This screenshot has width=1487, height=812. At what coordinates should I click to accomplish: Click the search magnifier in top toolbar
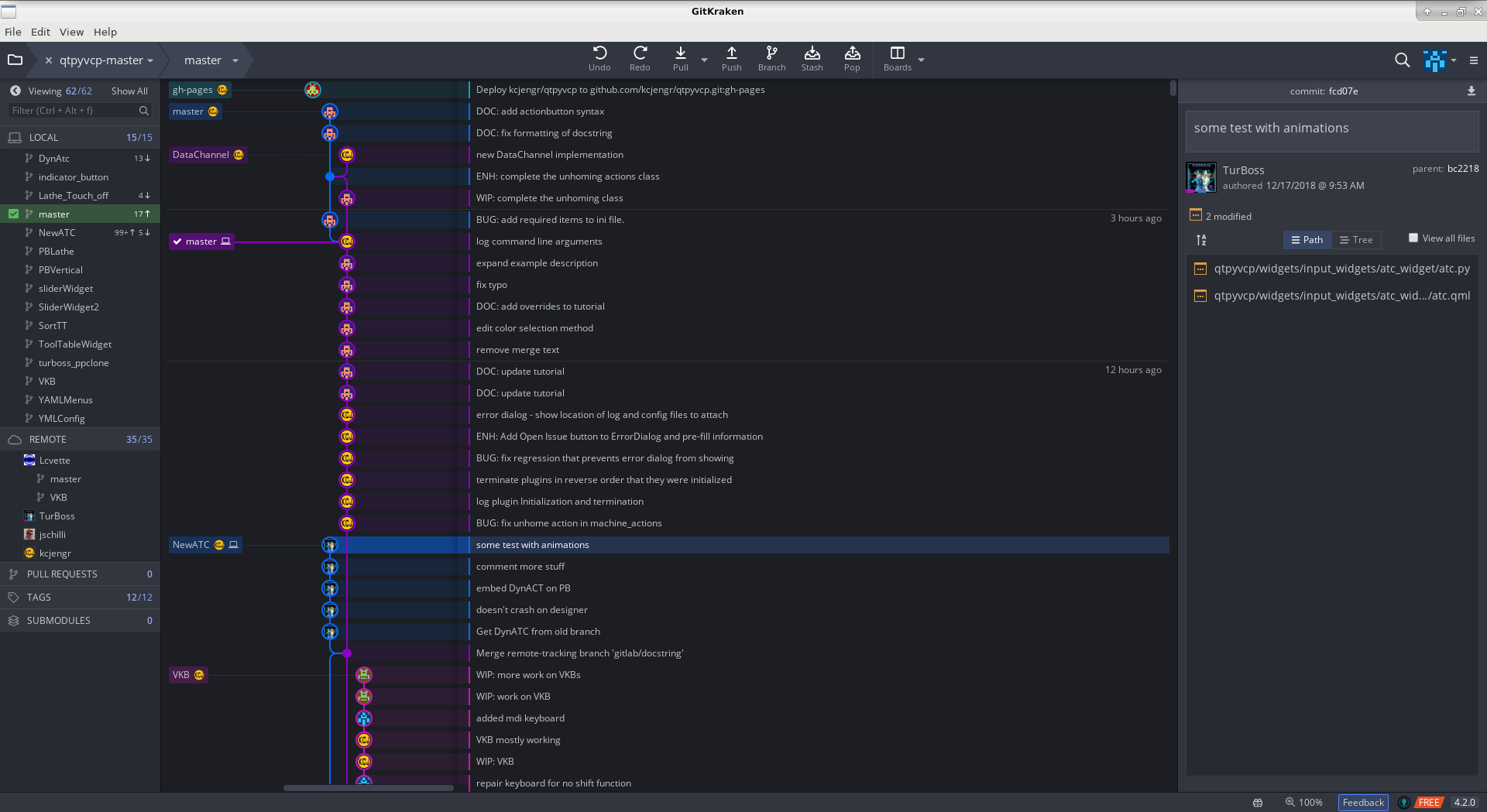point(1402,60)
